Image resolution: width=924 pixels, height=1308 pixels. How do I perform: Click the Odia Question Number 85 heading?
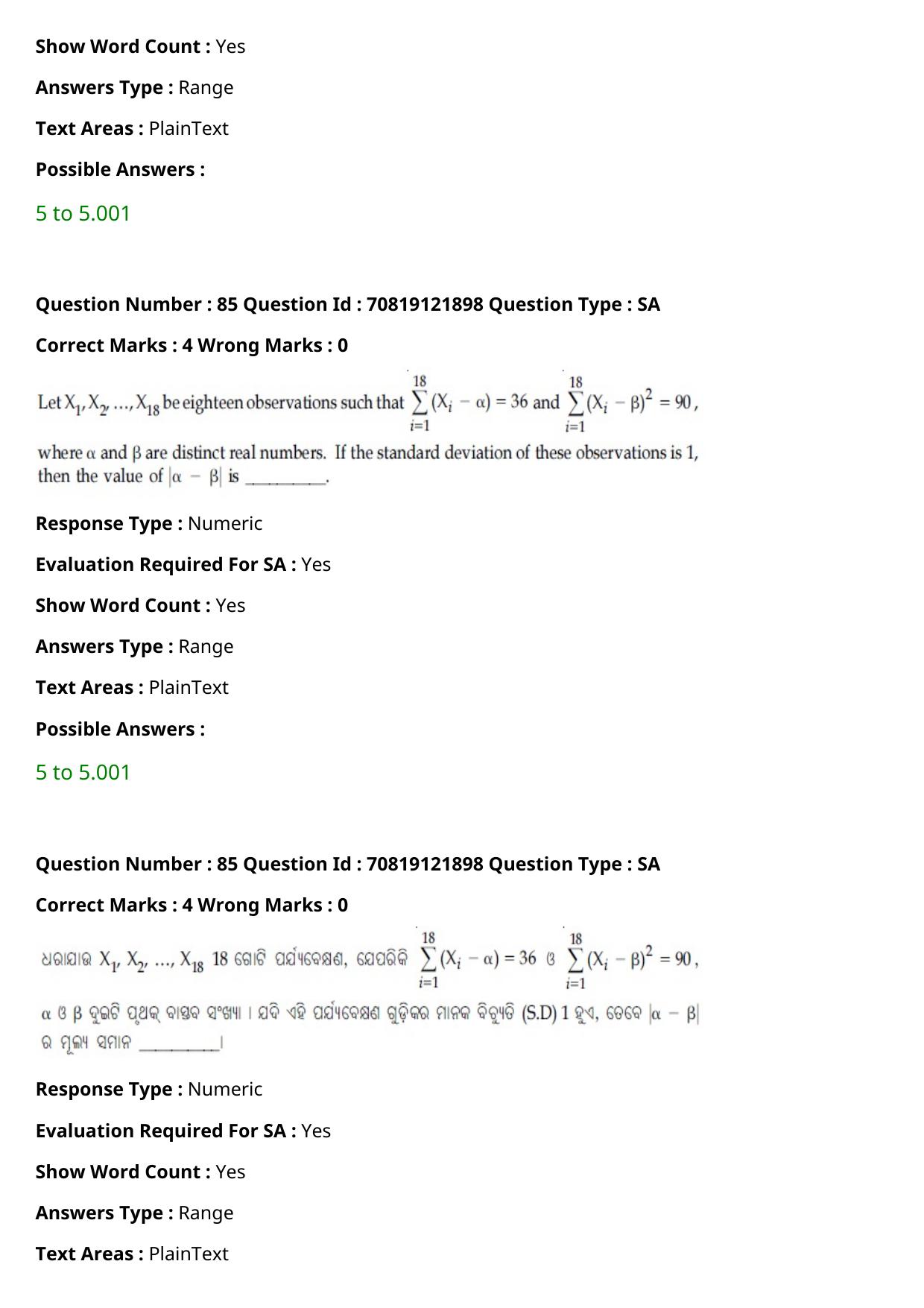click(348, 864)
